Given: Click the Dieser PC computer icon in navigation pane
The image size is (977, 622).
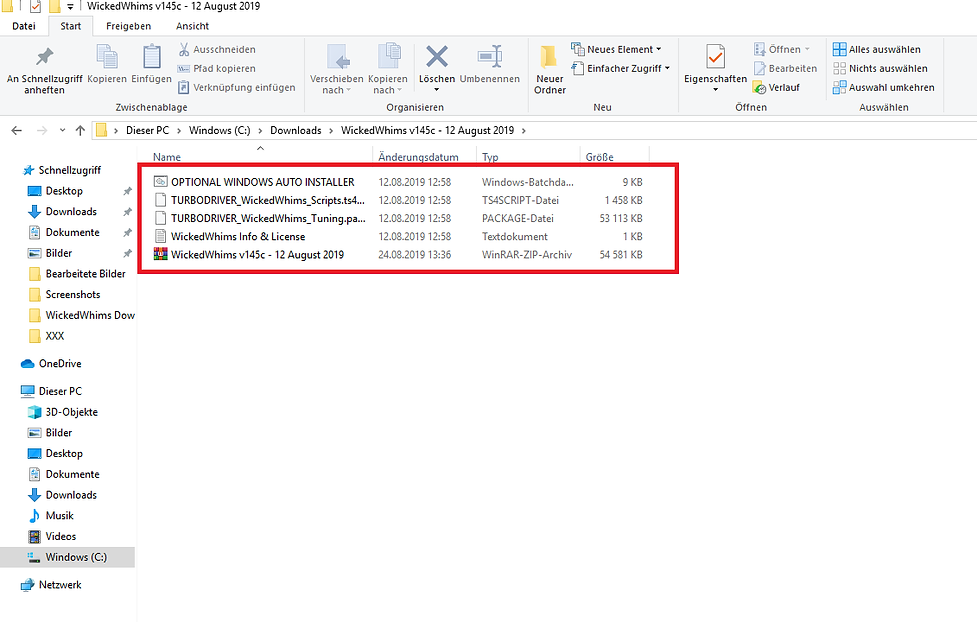Looking at the screenshot, I should pyautogui.click(x=27, y=391).
